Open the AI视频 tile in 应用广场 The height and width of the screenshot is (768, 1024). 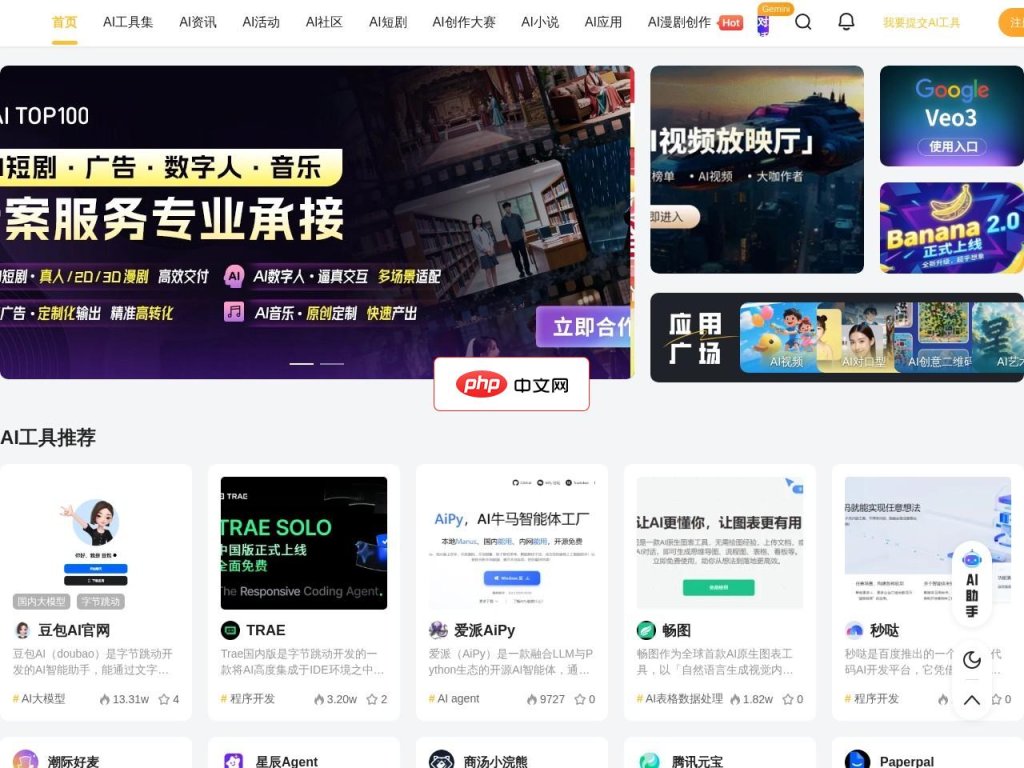click(x=778, y=338)
